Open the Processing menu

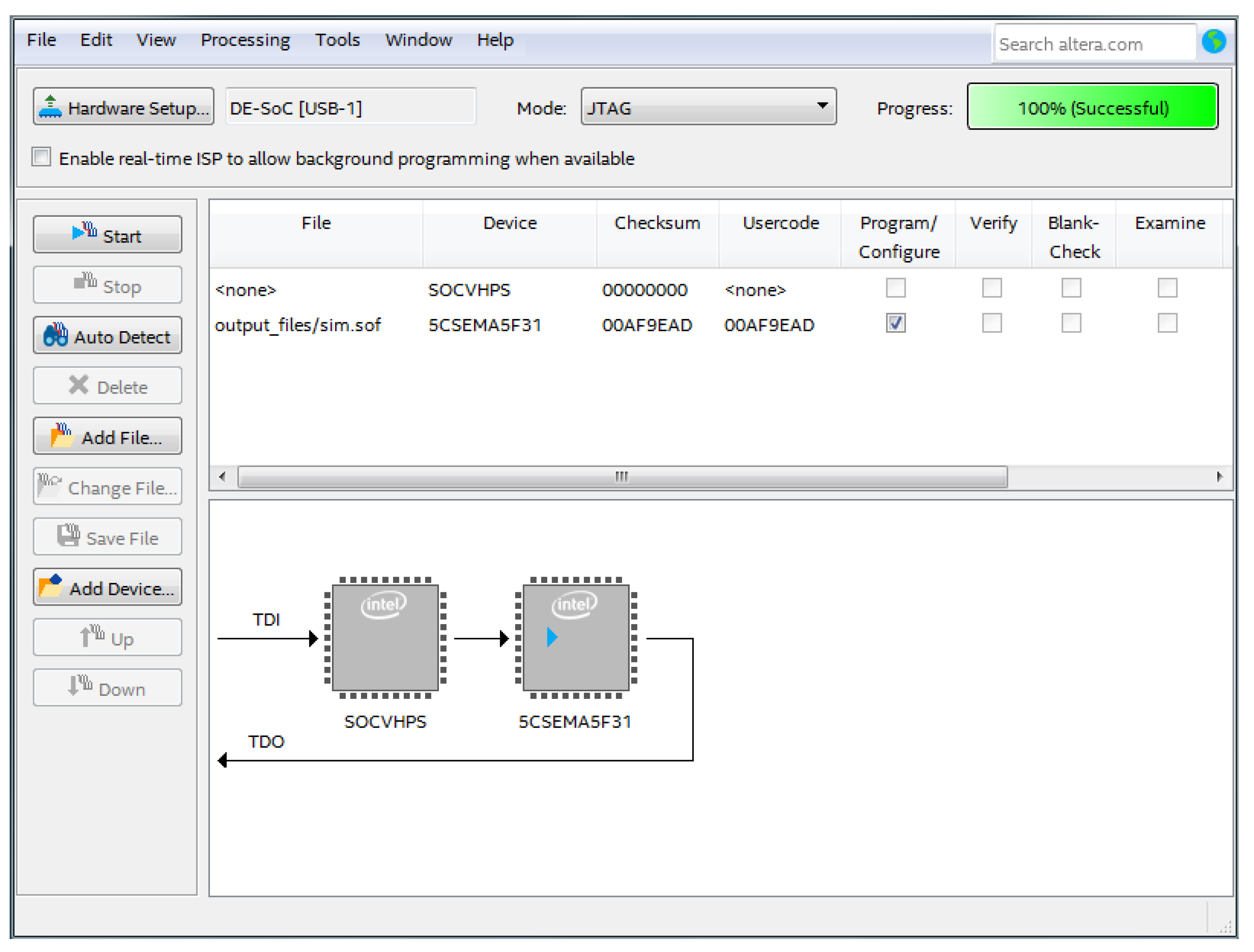[x=245, y=40]
